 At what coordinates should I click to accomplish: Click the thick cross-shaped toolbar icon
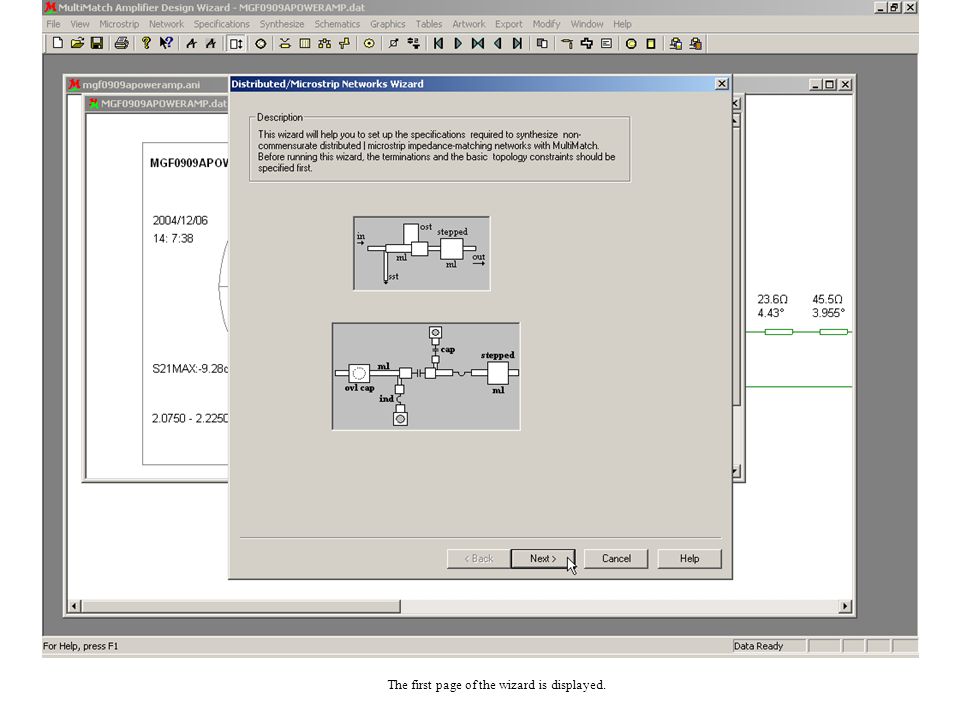(x=587, y=43)
